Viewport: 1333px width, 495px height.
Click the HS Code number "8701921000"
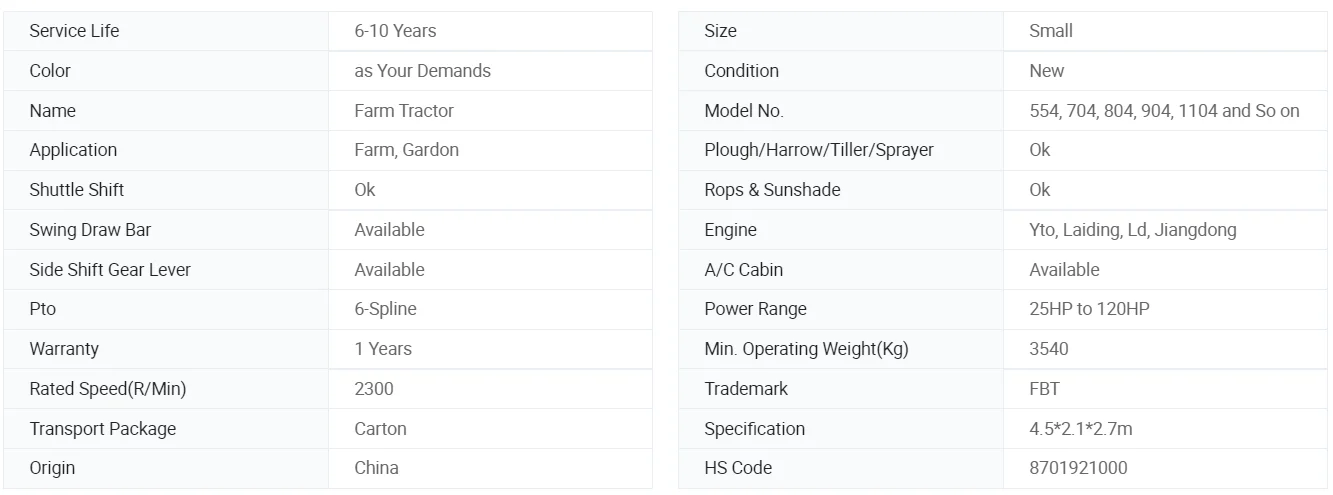1078,468
